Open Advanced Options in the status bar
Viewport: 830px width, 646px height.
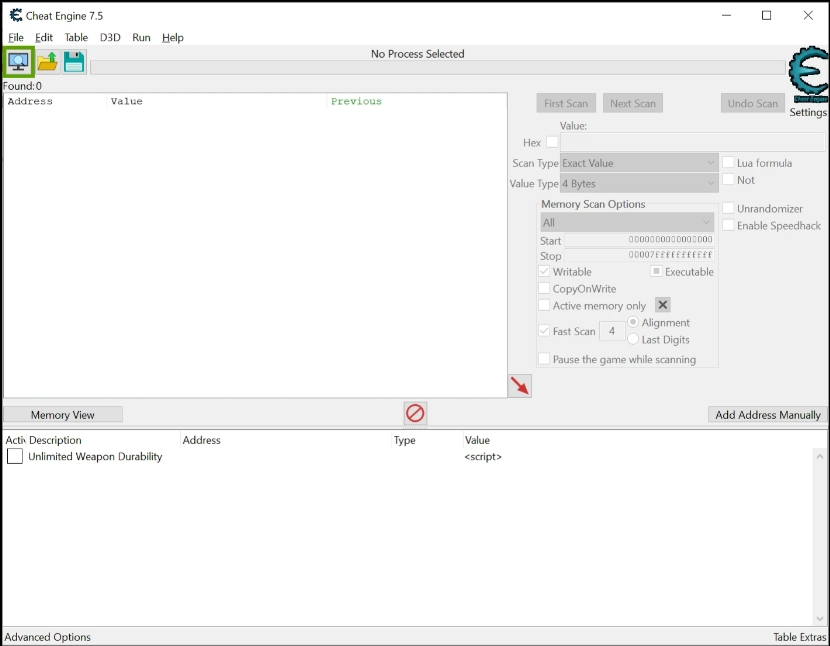[x=48, y=637]
